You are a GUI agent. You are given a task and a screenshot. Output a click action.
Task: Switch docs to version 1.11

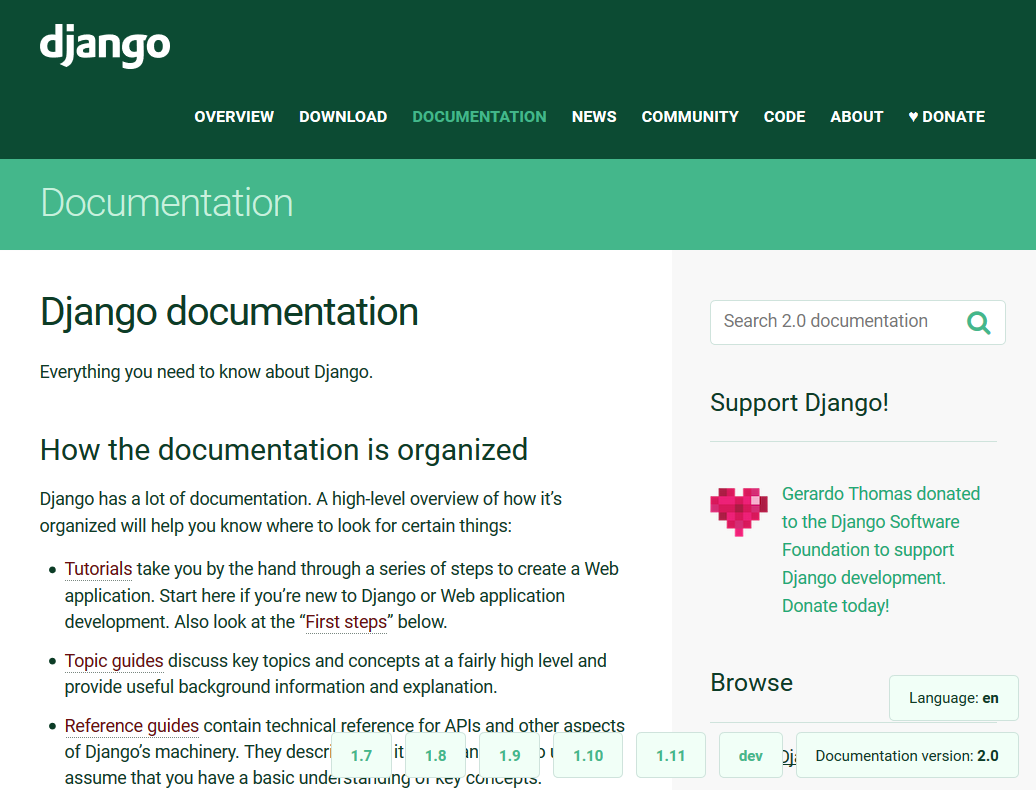click(671, 756)
